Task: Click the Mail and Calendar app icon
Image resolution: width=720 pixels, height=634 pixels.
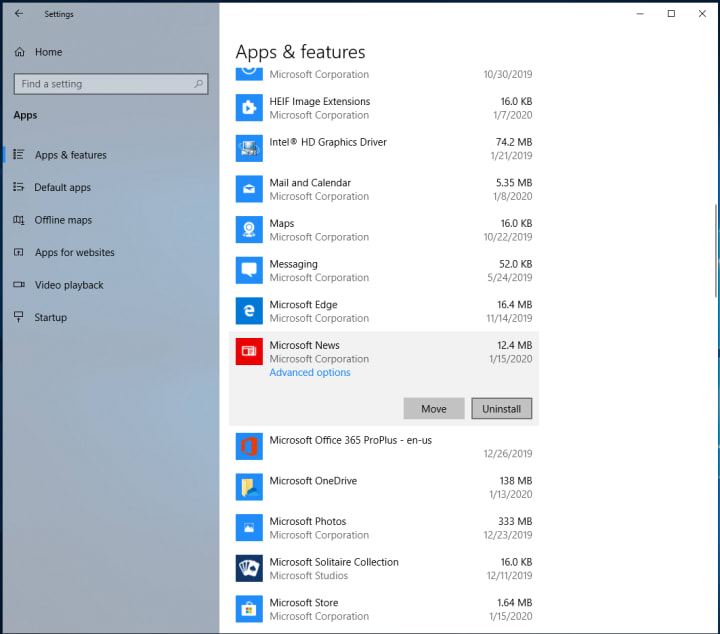Action: 249,189
